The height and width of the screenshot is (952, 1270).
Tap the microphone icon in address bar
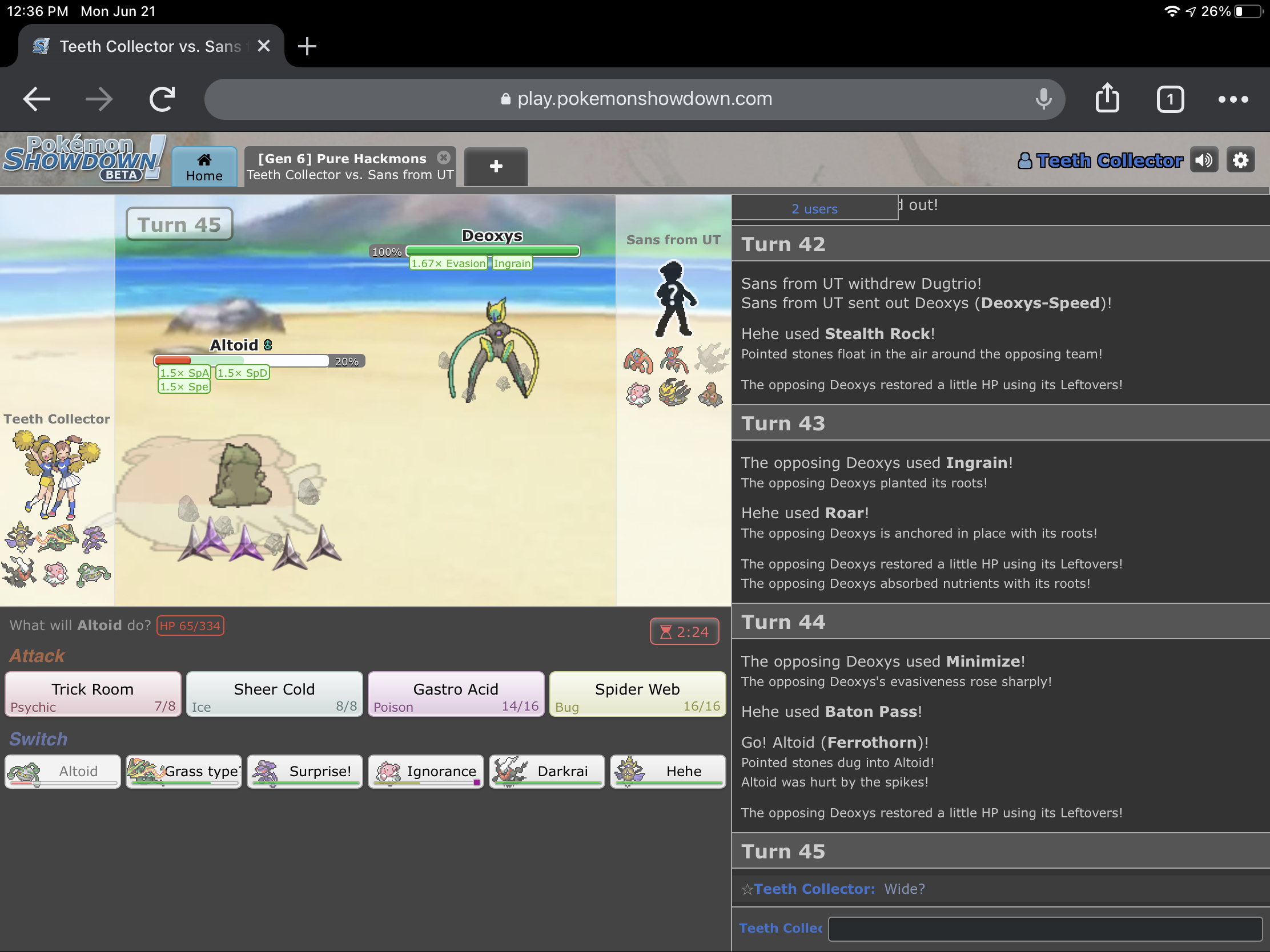coord(1043,99)
